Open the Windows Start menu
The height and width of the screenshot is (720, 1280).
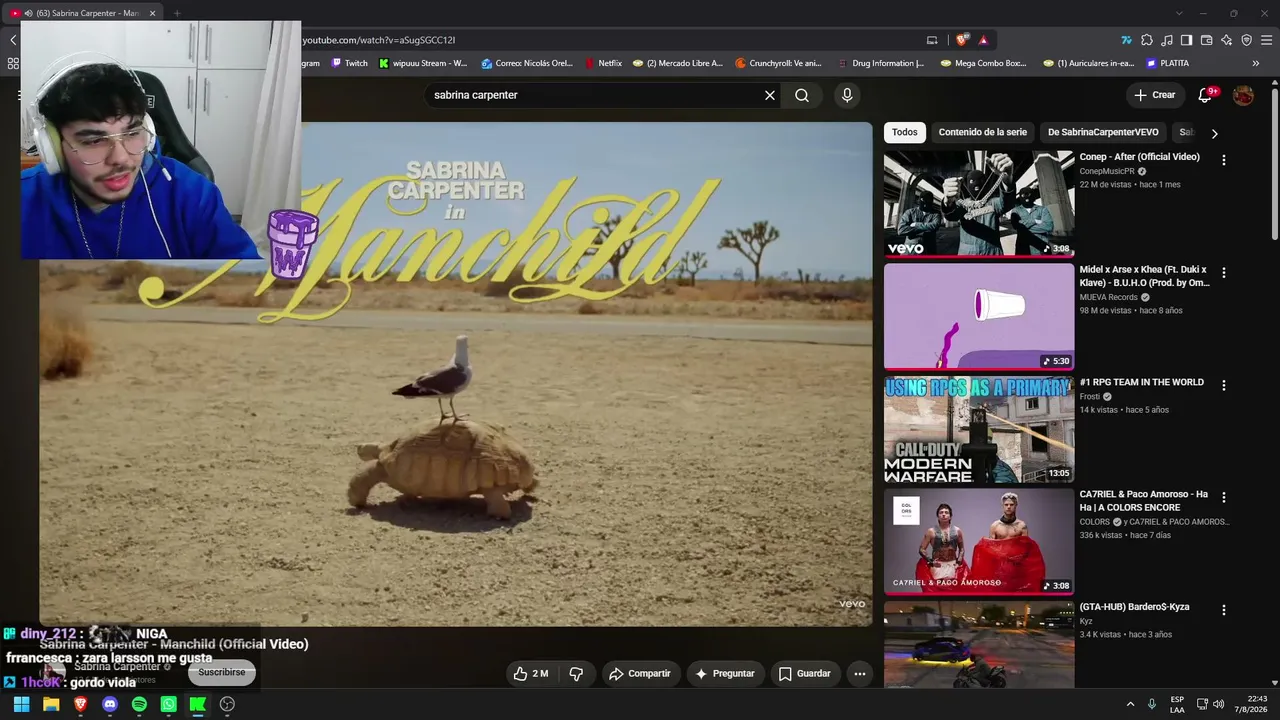[x=21, y=704]
